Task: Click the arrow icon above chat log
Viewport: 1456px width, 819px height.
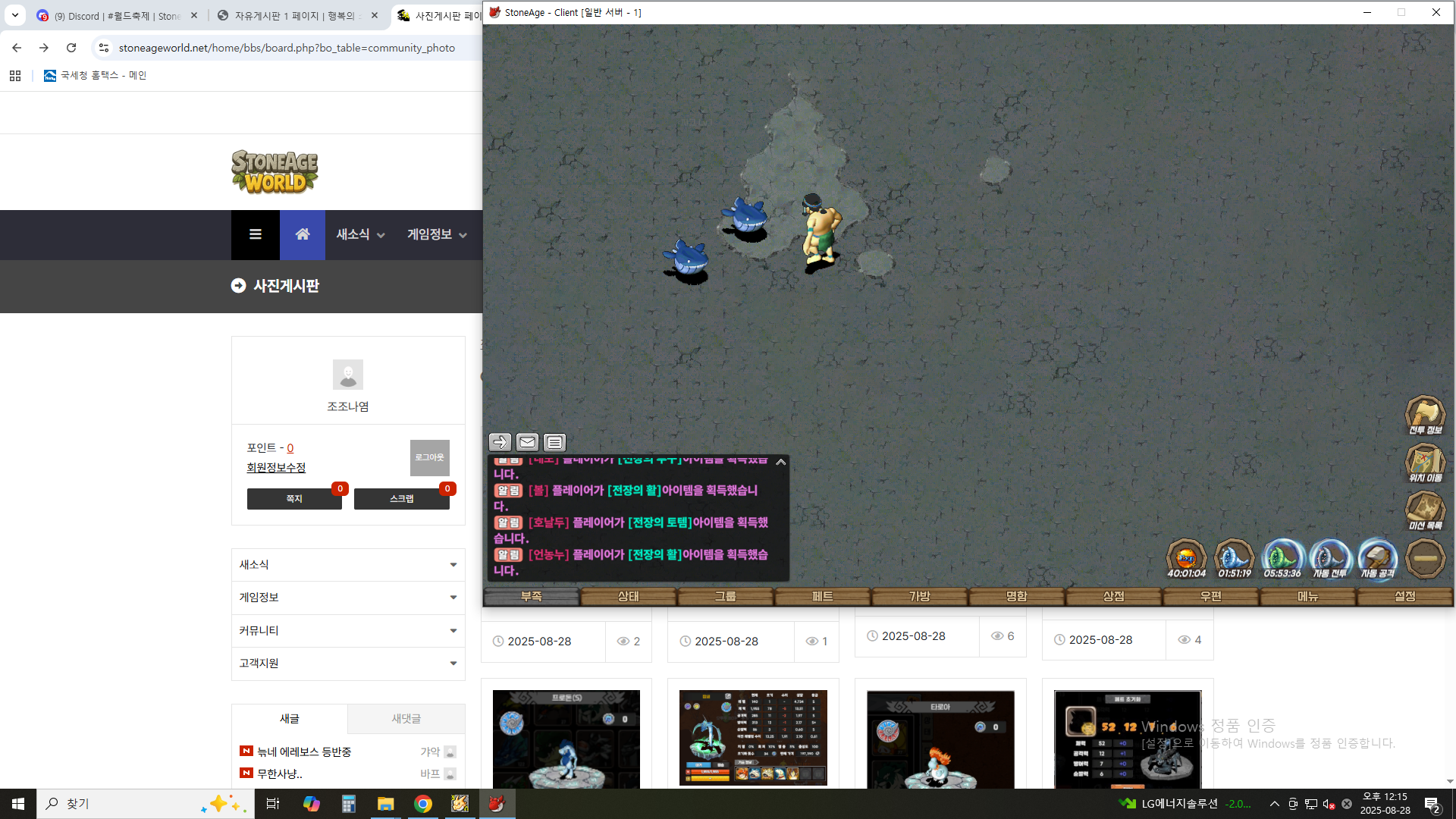Action: point(500,442)
